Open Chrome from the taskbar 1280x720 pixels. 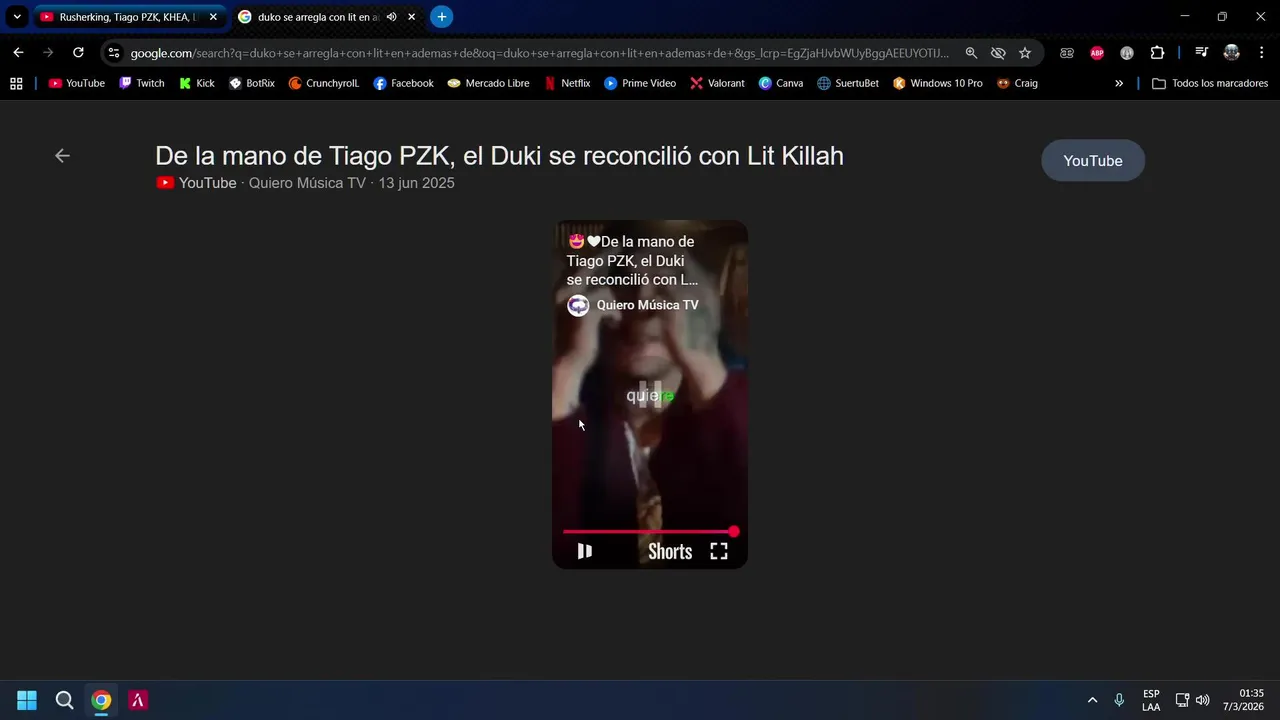101,700
